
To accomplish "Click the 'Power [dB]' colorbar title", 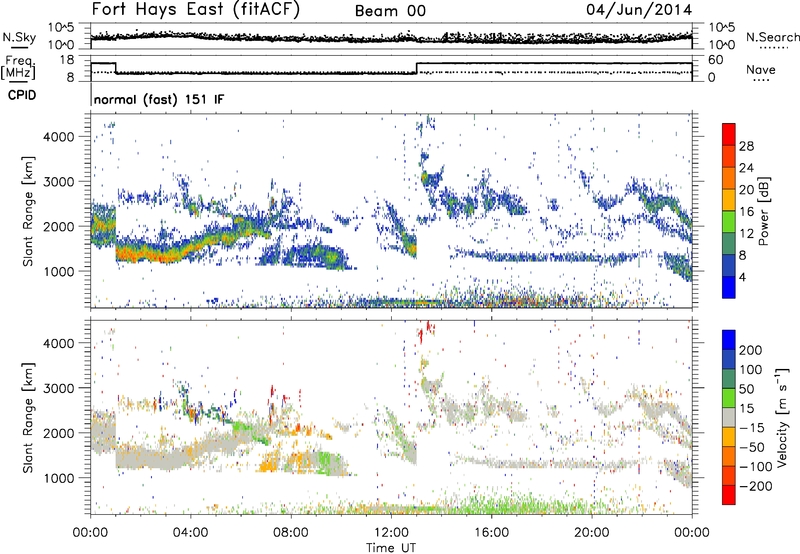I will coord(764,211).
